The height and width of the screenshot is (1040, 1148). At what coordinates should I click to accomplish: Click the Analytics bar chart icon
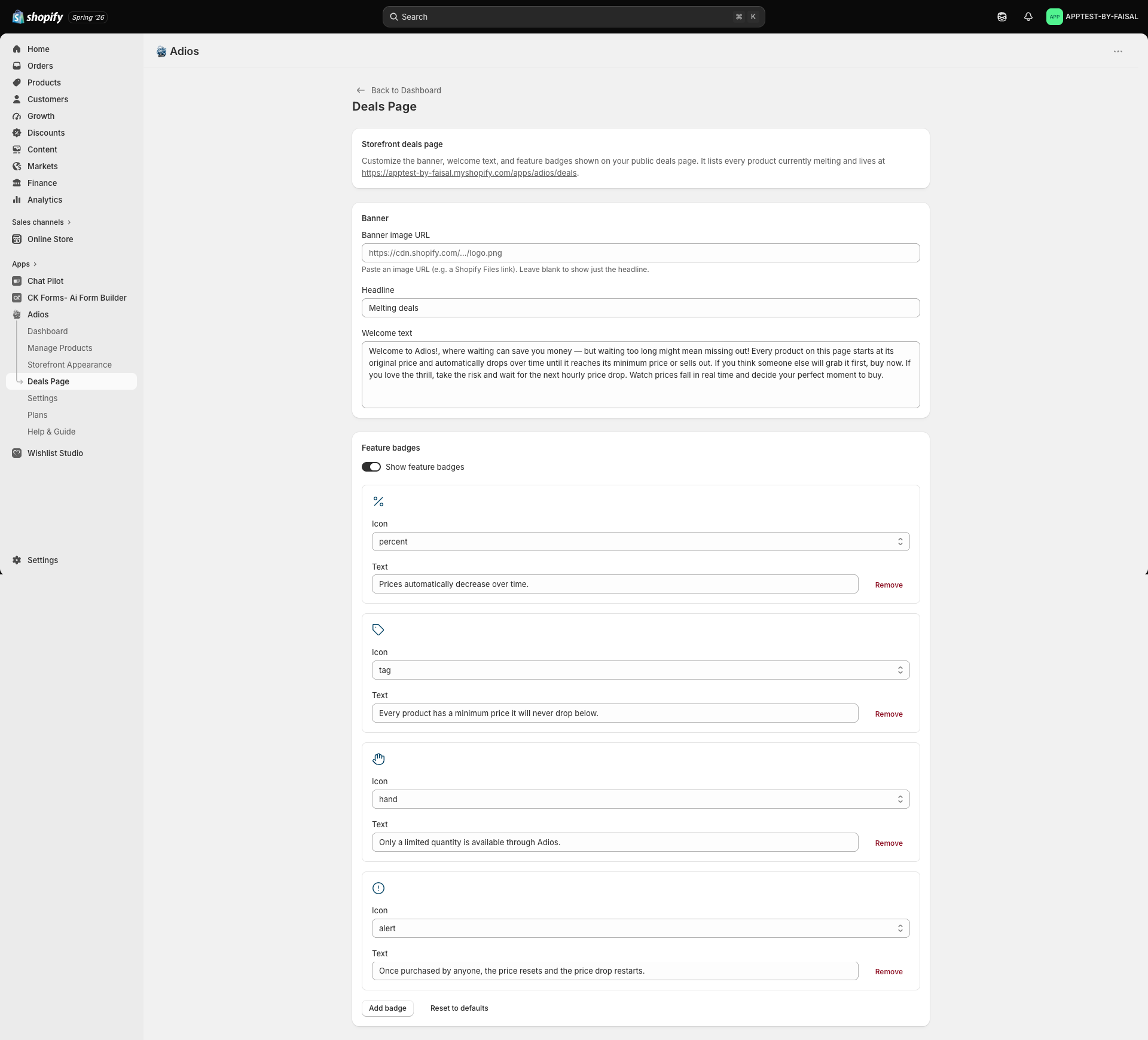point(17,200)
